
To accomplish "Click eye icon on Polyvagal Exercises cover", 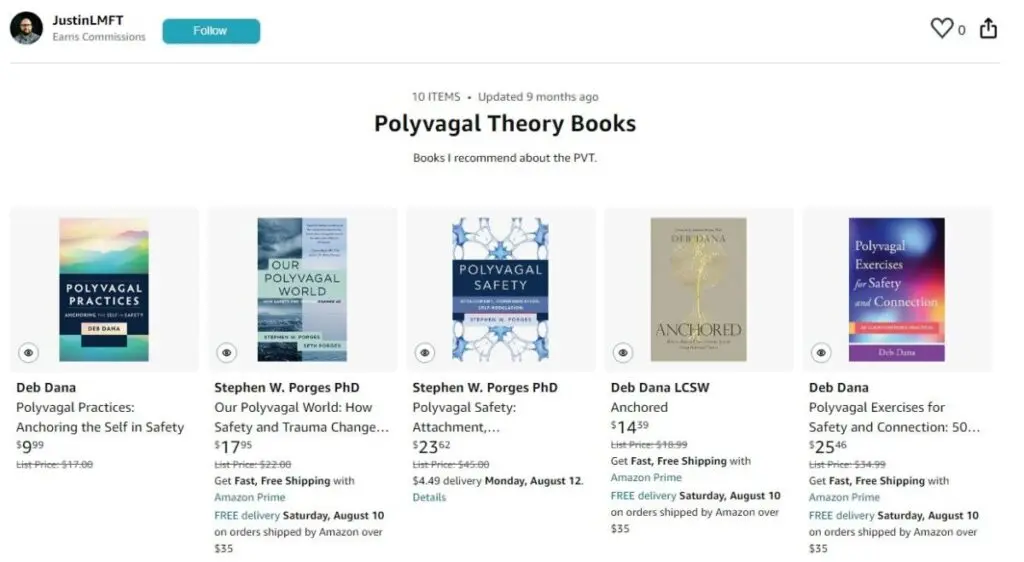I will pyautogui.click(x=821, y=352).
